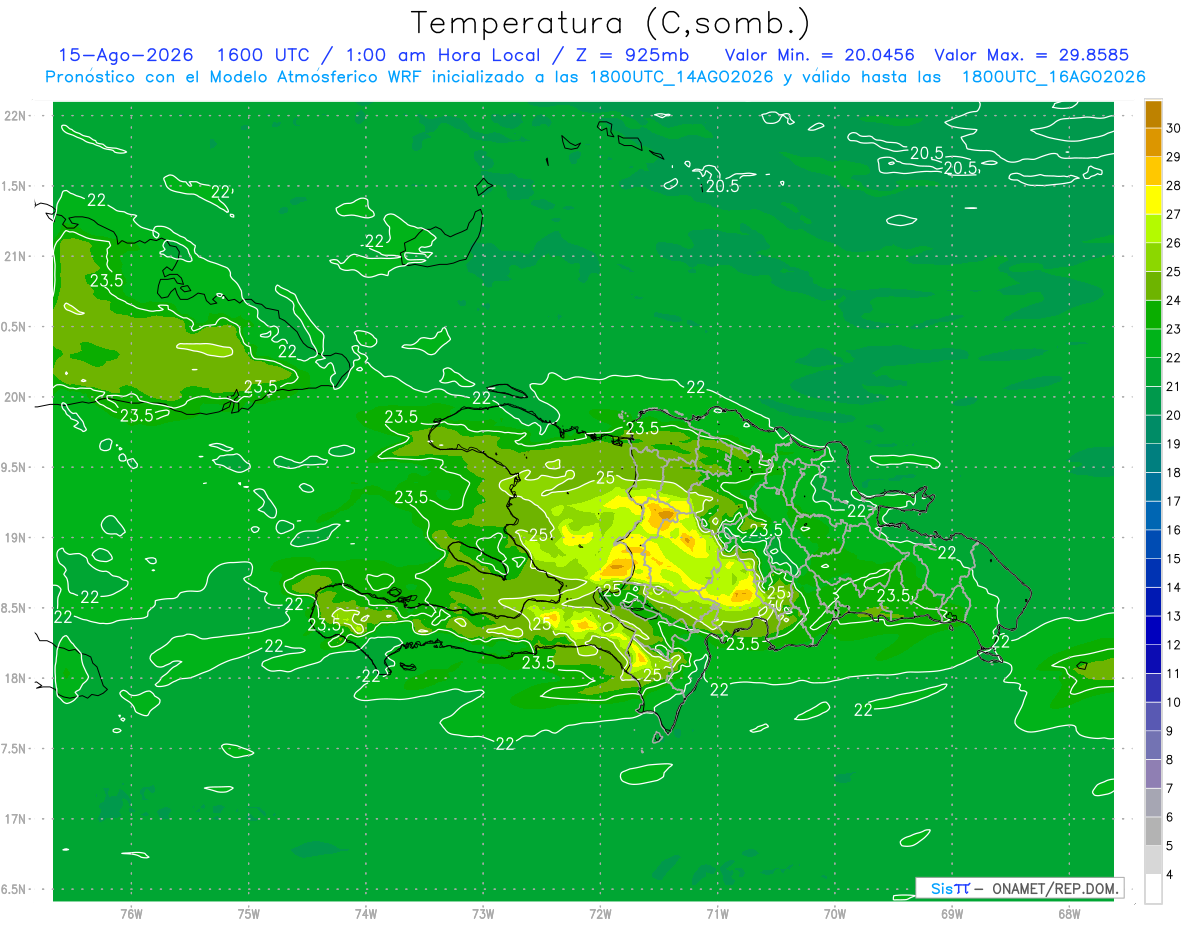Pick the white bottom swatch below 4
The image size is (1200, 927).
click(x=1153, y=890)
